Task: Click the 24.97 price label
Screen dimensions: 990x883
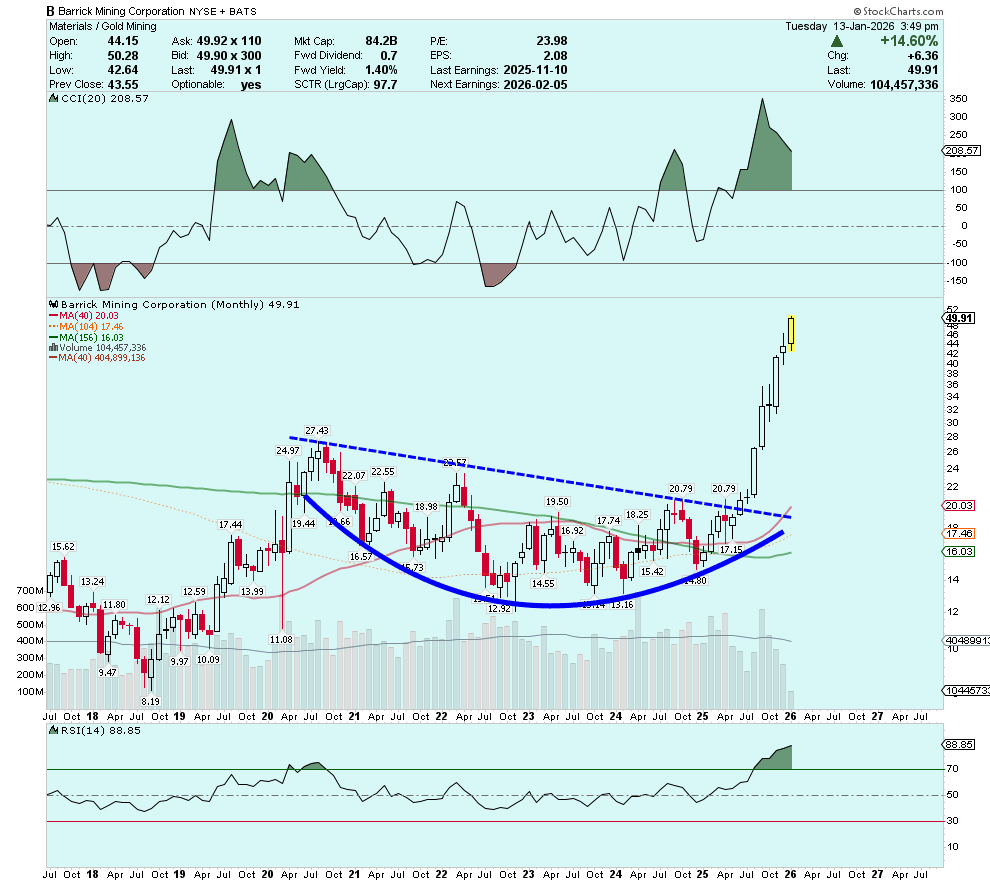Action: (288, 451)
